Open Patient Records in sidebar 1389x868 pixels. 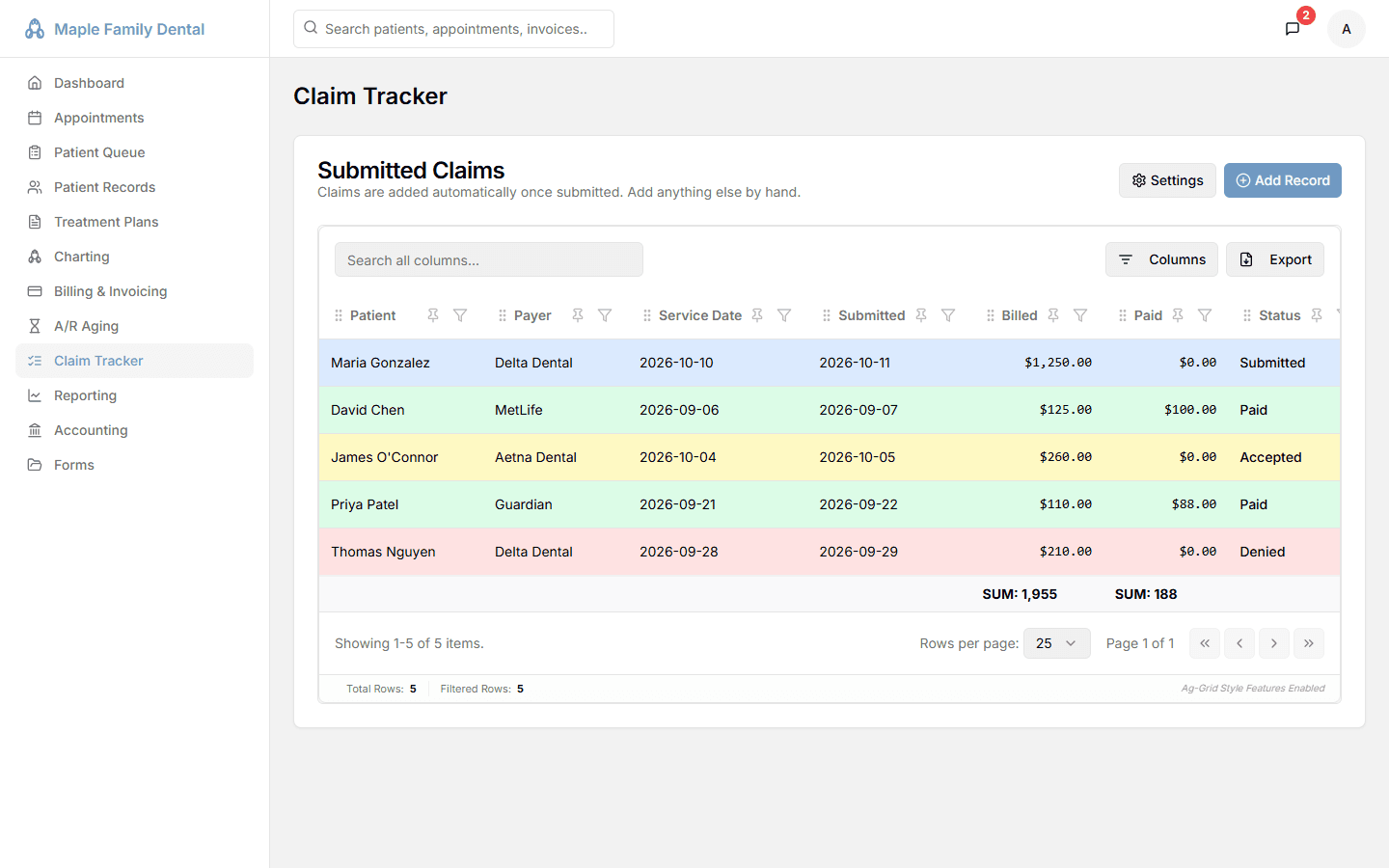(x=134, y=187)
